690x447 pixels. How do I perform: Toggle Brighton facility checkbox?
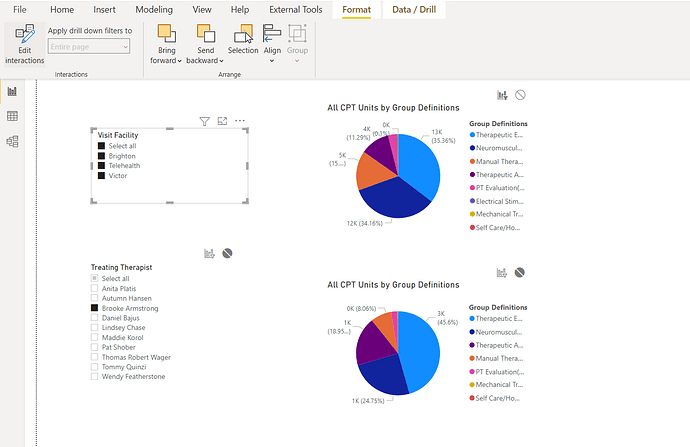[x=101, y=156]
